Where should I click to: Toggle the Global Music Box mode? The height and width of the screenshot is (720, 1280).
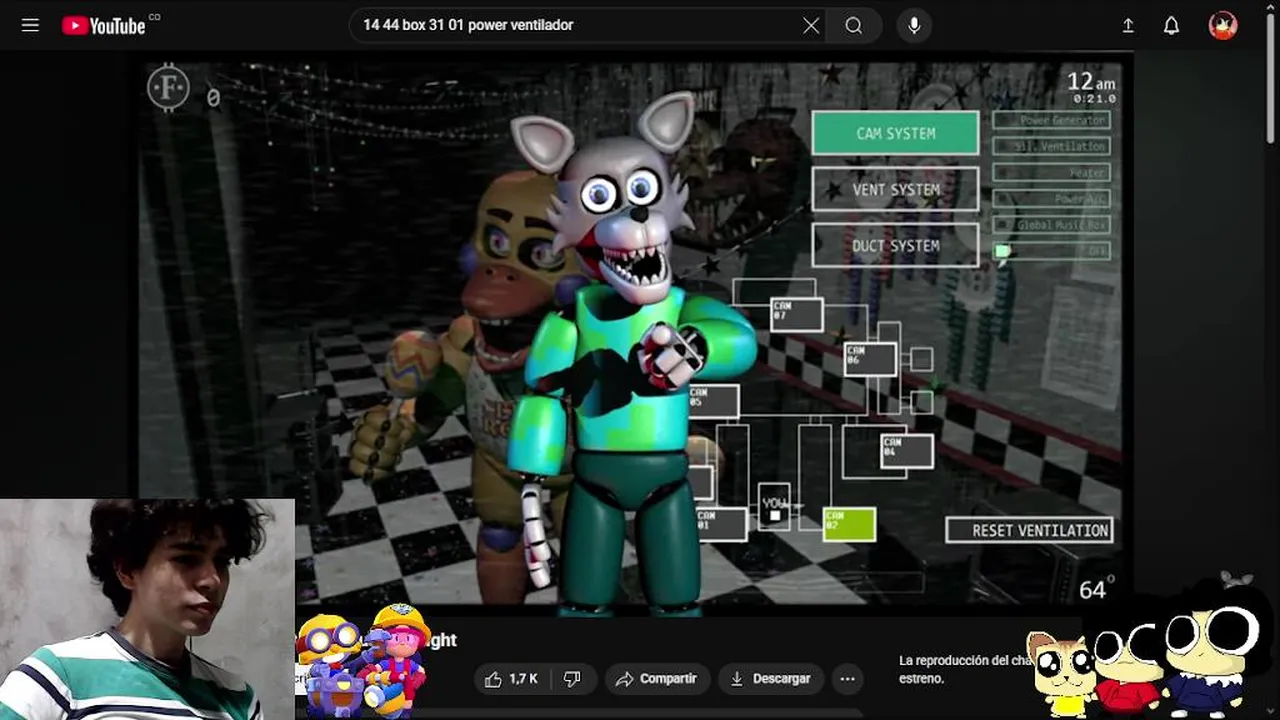click(x=1051, y=225)
